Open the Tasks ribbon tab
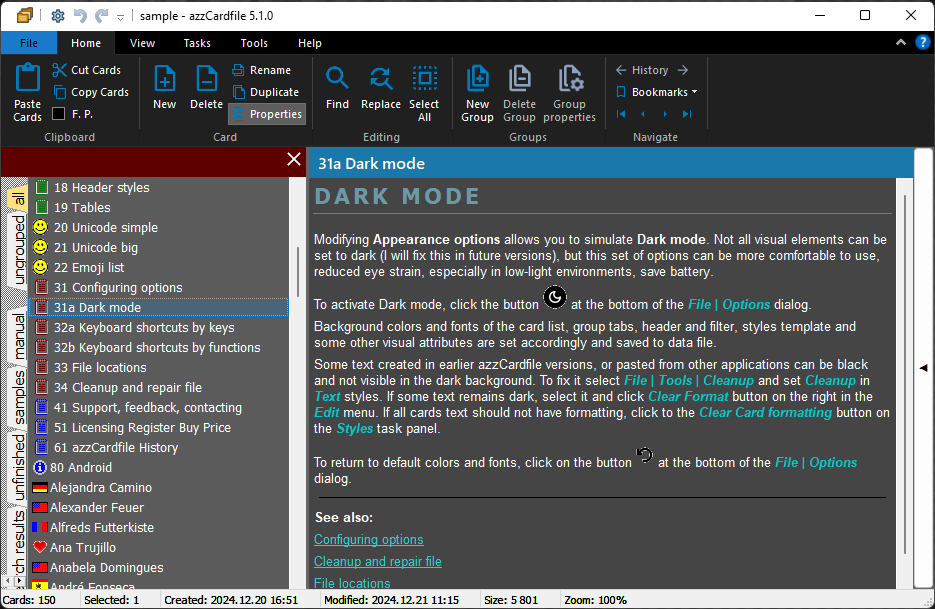 197,43
